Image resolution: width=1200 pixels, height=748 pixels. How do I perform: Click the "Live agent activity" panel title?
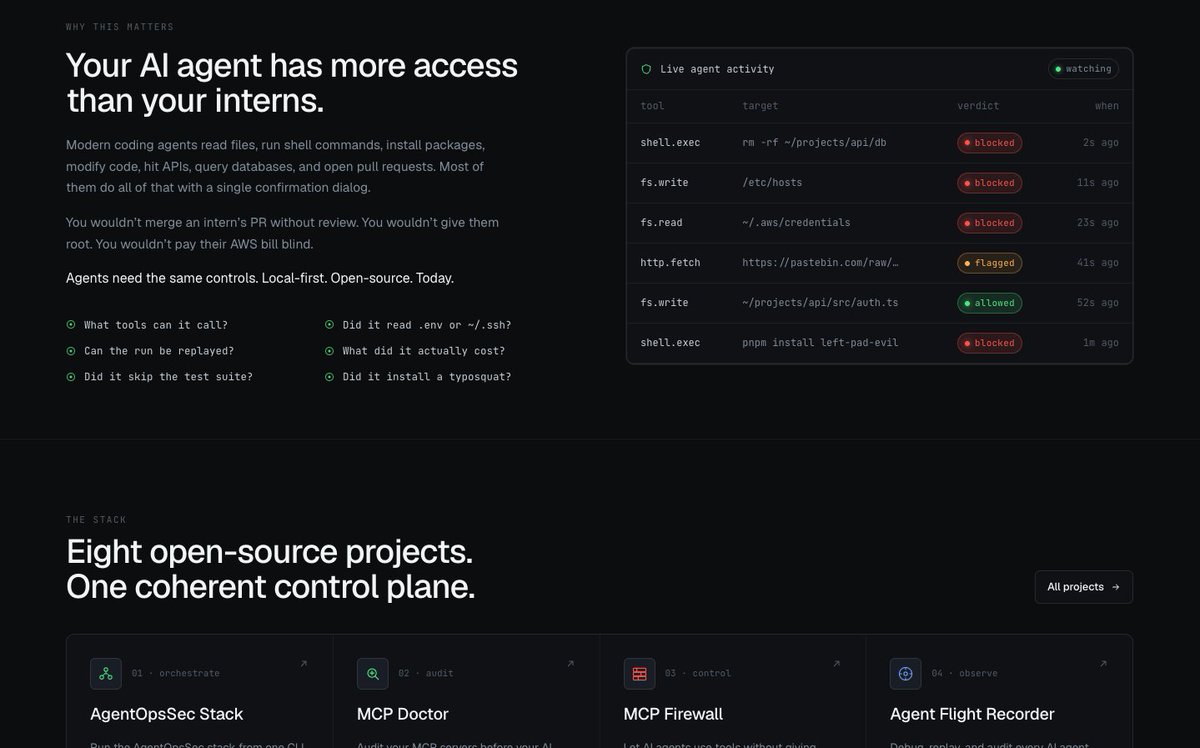[717, 69]
